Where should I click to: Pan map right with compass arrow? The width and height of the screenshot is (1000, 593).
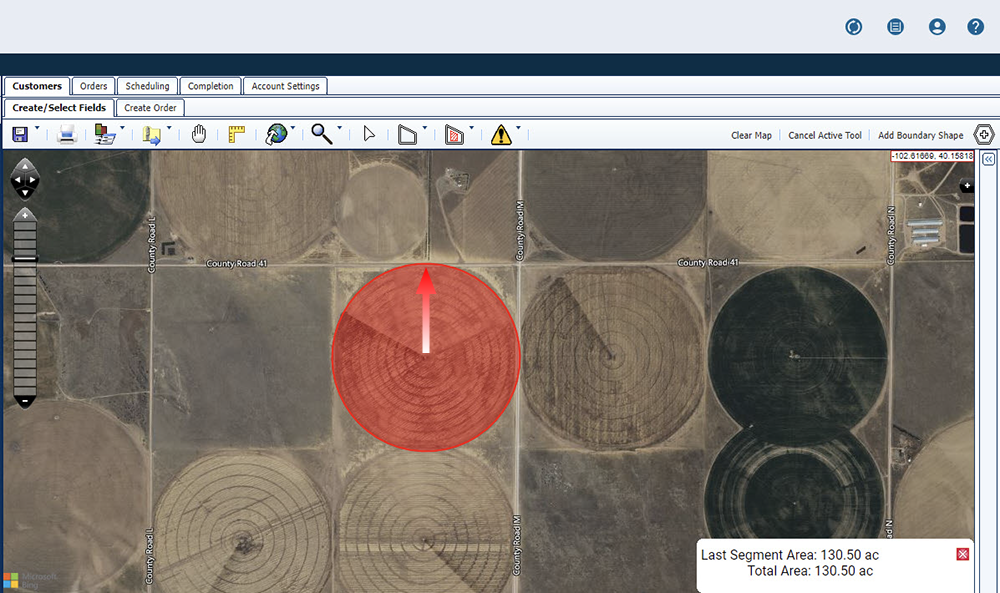(x=34, y=180)
